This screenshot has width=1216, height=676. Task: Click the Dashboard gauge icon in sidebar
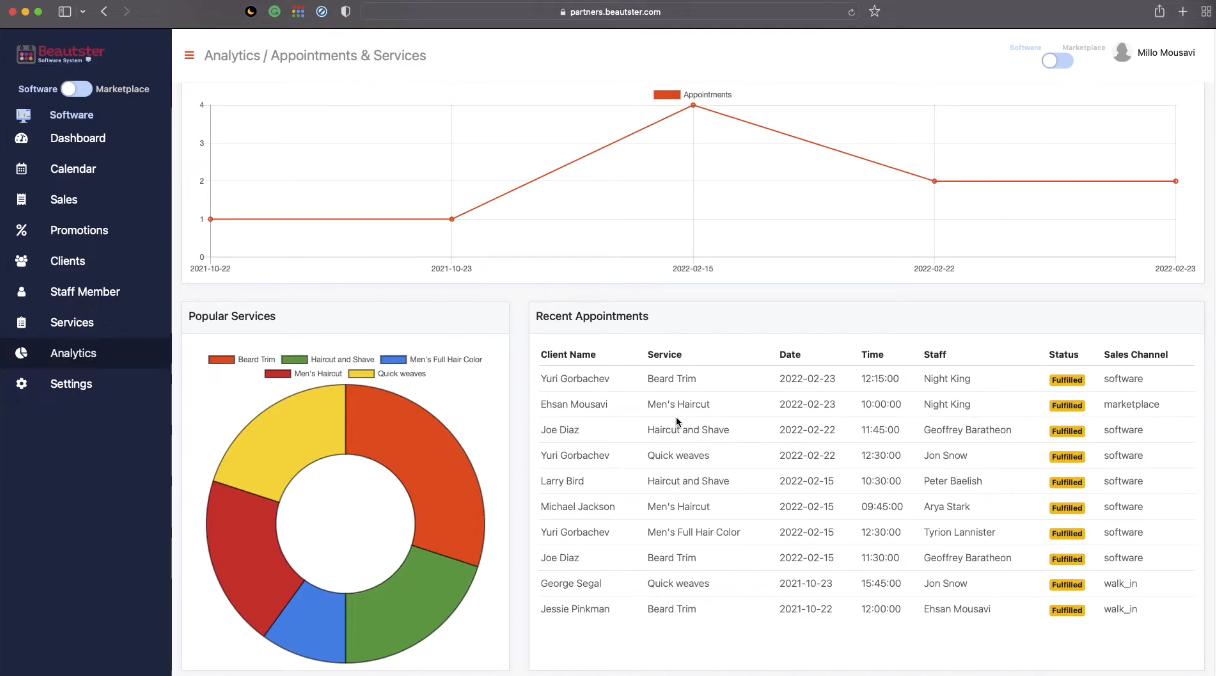pos(22,138)
